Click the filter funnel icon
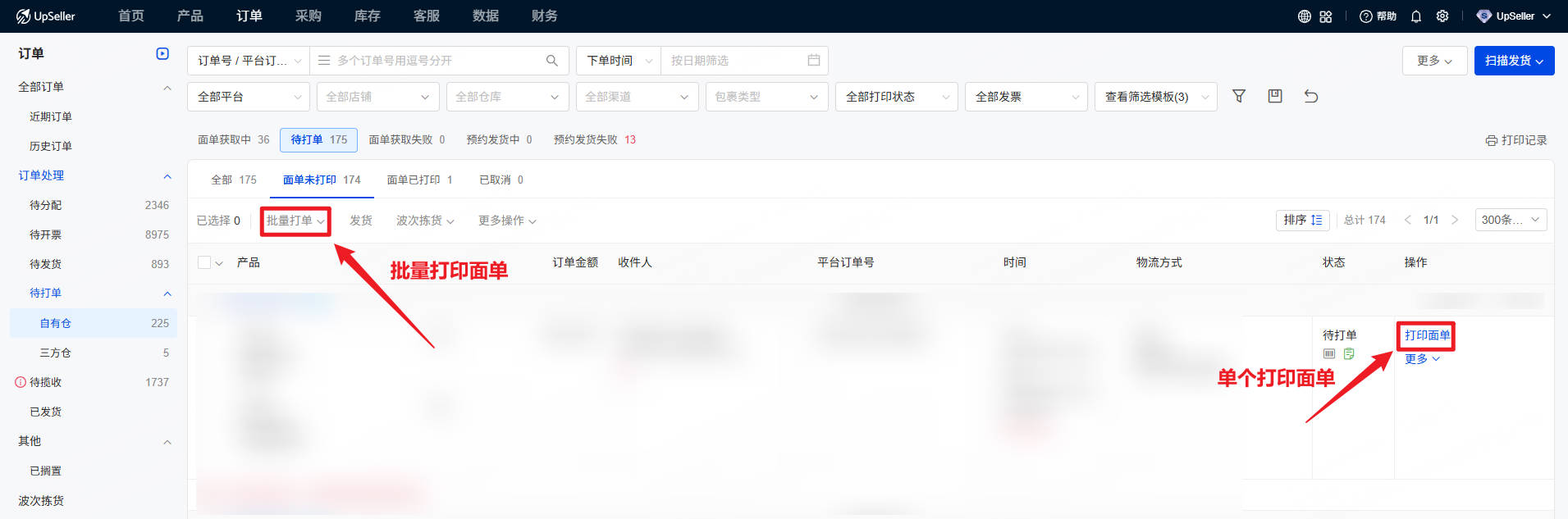The image size is (1568, 519). pos(1239,97)
